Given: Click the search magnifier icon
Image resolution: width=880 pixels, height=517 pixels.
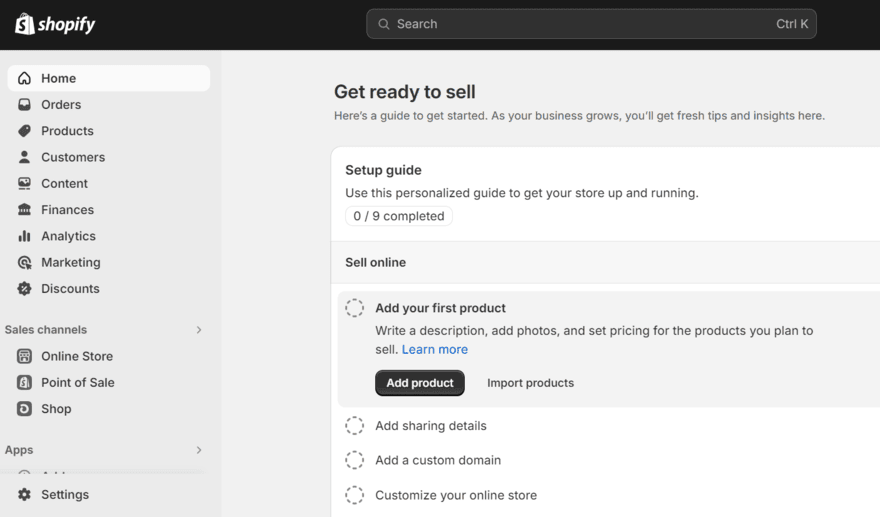Looking at the screenshot, I should (384, 24).
